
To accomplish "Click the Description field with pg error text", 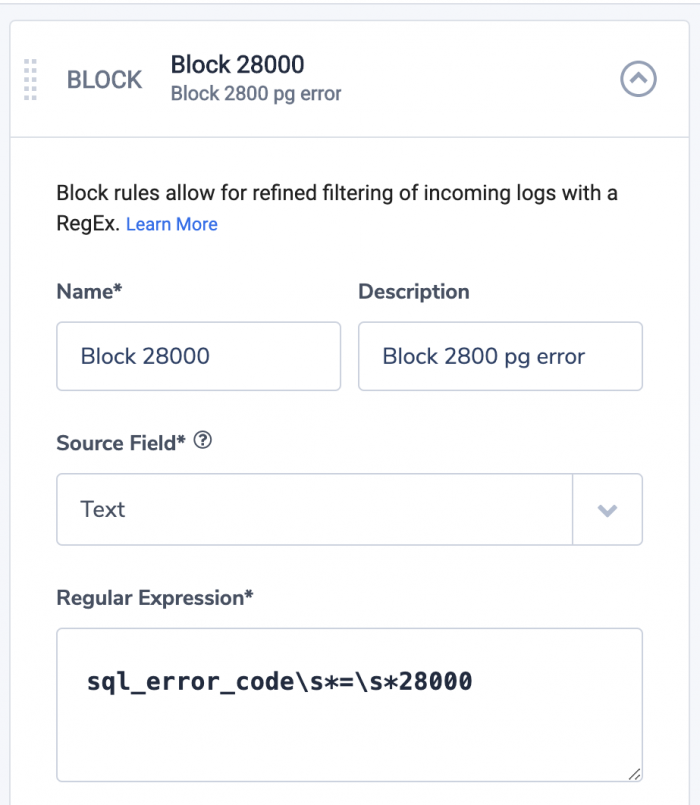I will (500, 356).
